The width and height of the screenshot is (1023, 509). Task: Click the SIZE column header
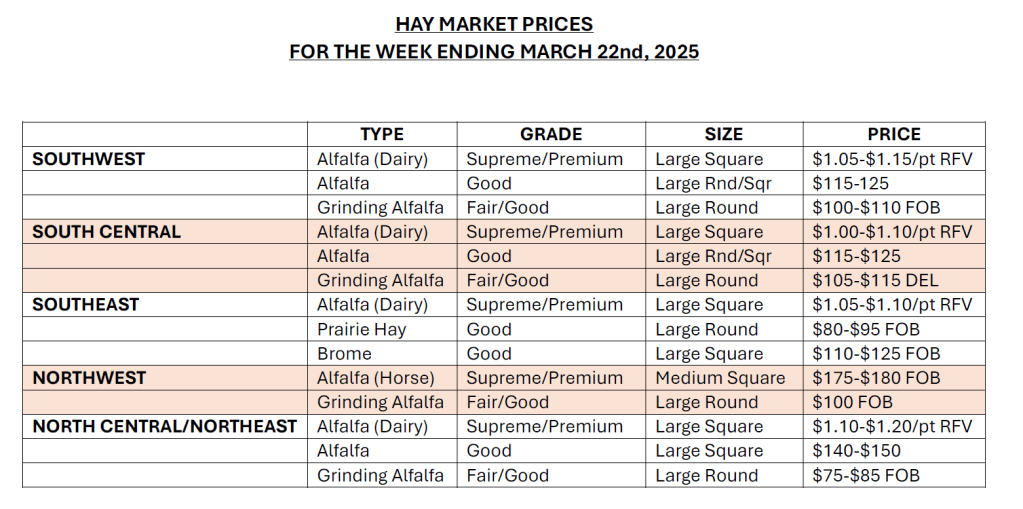(x=724, y=134)
